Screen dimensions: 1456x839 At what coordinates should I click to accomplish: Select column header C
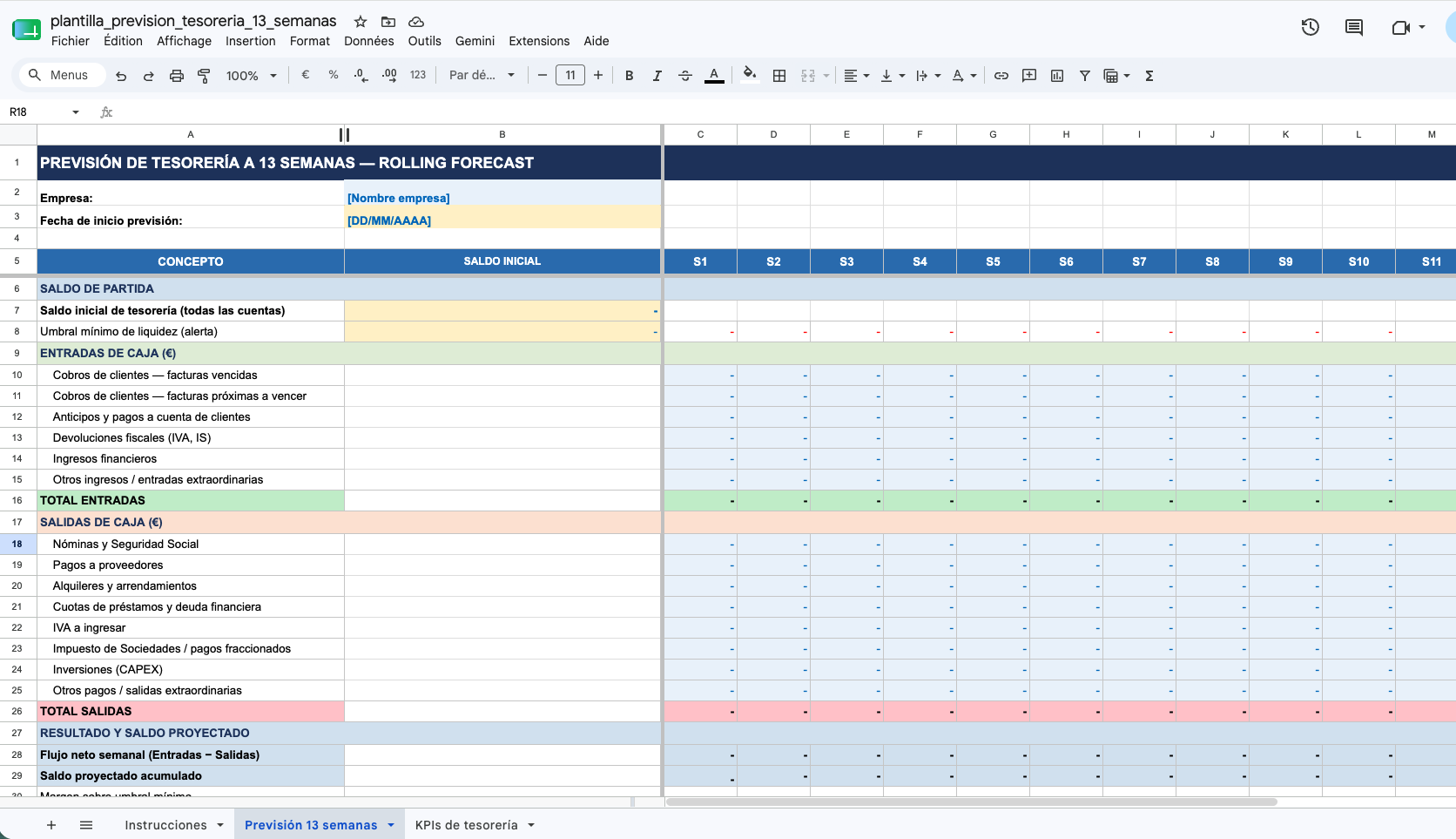[x=700, y=134]
